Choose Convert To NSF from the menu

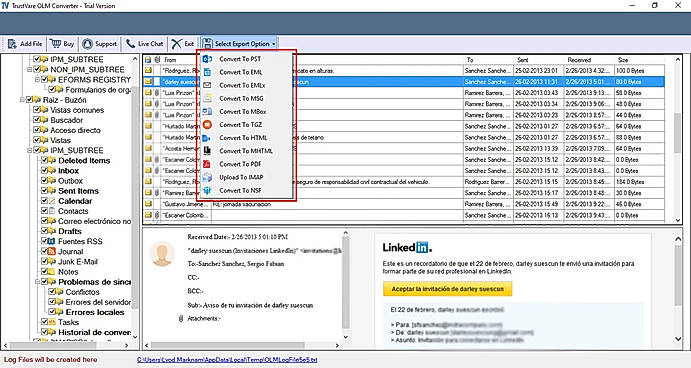pyautogui.click(x=240, y=190)
